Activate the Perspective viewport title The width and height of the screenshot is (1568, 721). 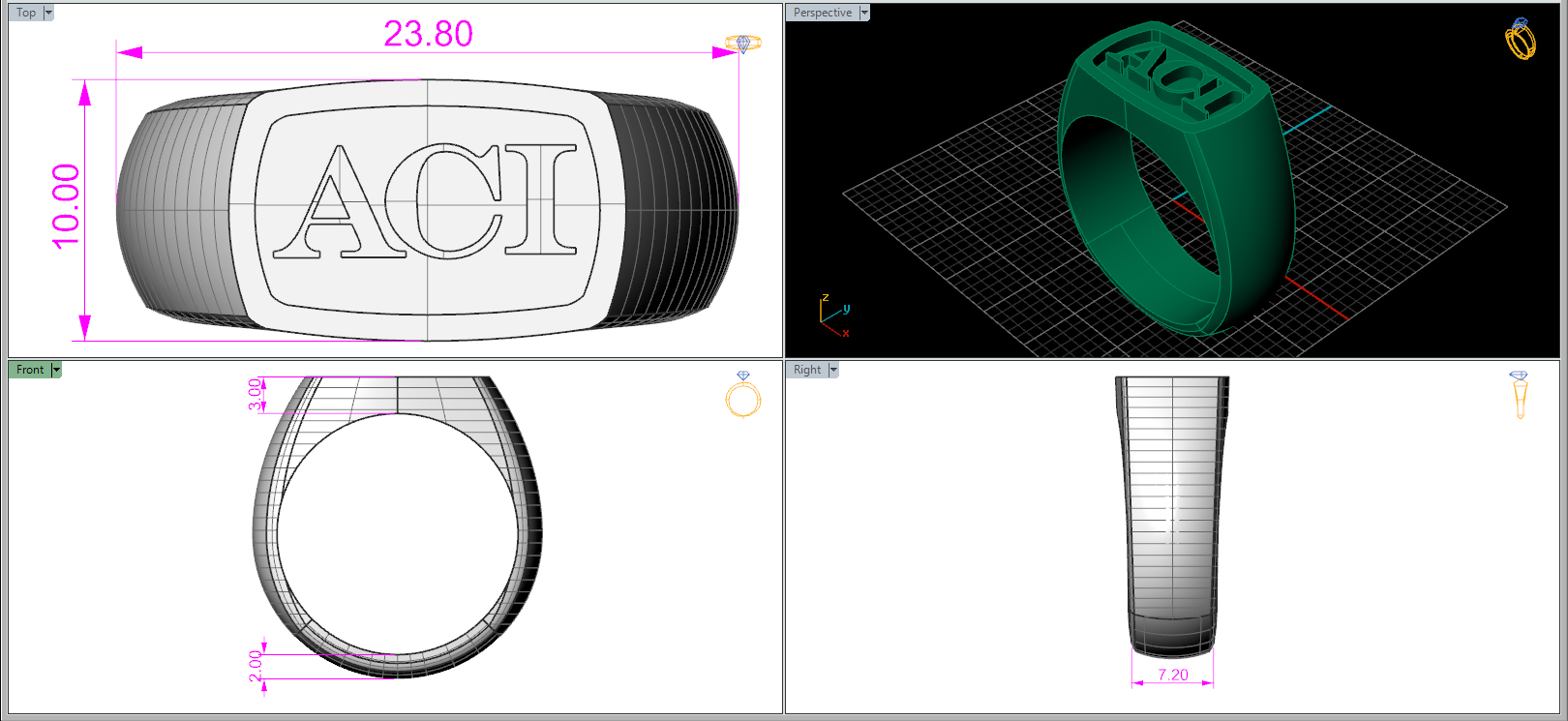[x=823, y=13]
